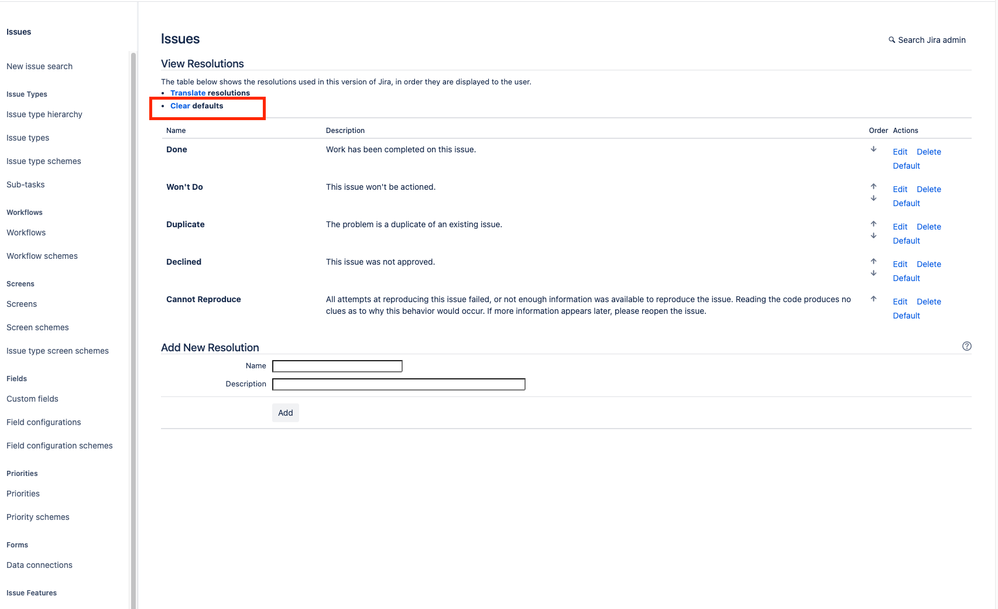This screenshot has width=998, height=609.
Task: Navigate to Priority schemes
Action: (x=38, y=516)
